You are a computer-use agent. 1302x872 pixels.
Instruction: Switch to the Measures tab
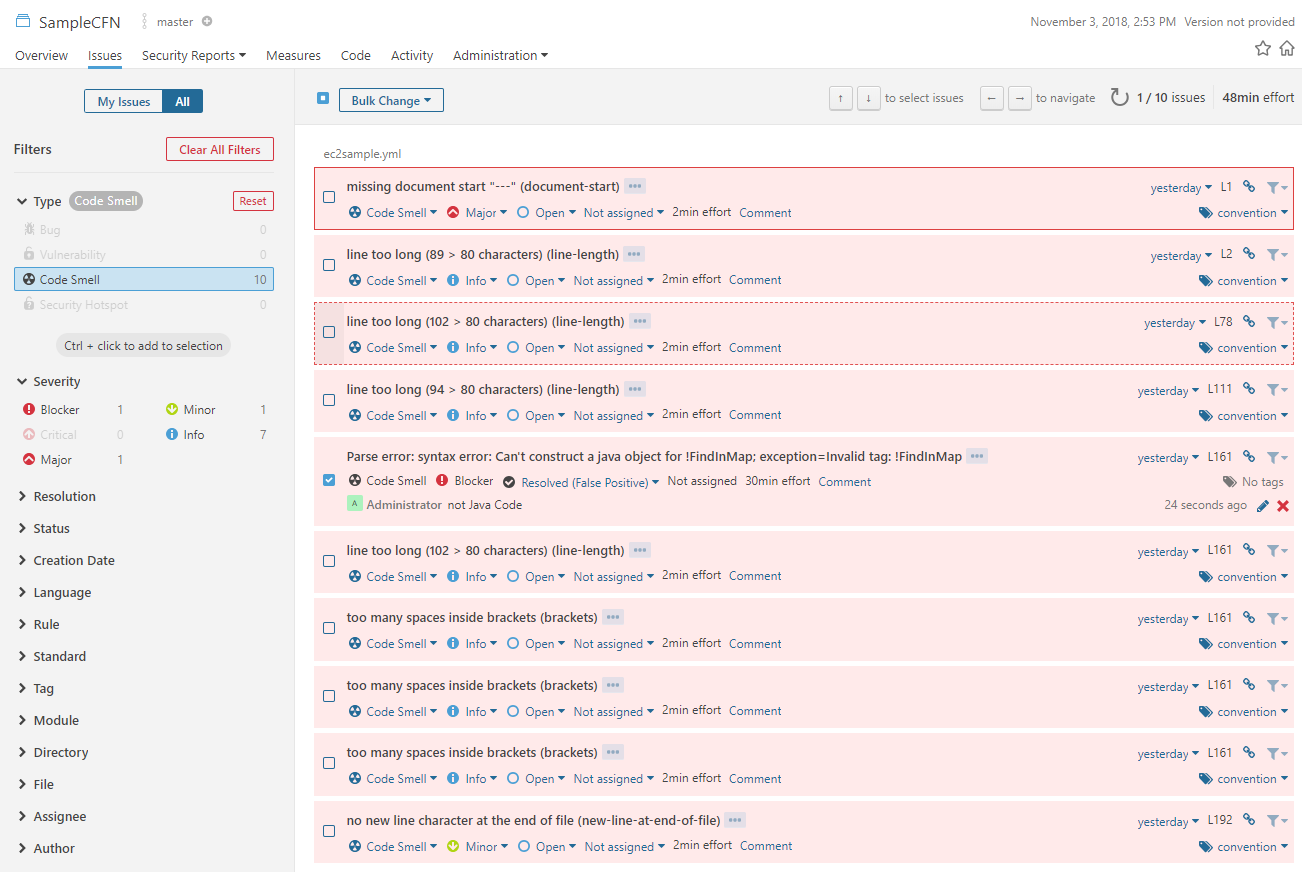point(293,56)
